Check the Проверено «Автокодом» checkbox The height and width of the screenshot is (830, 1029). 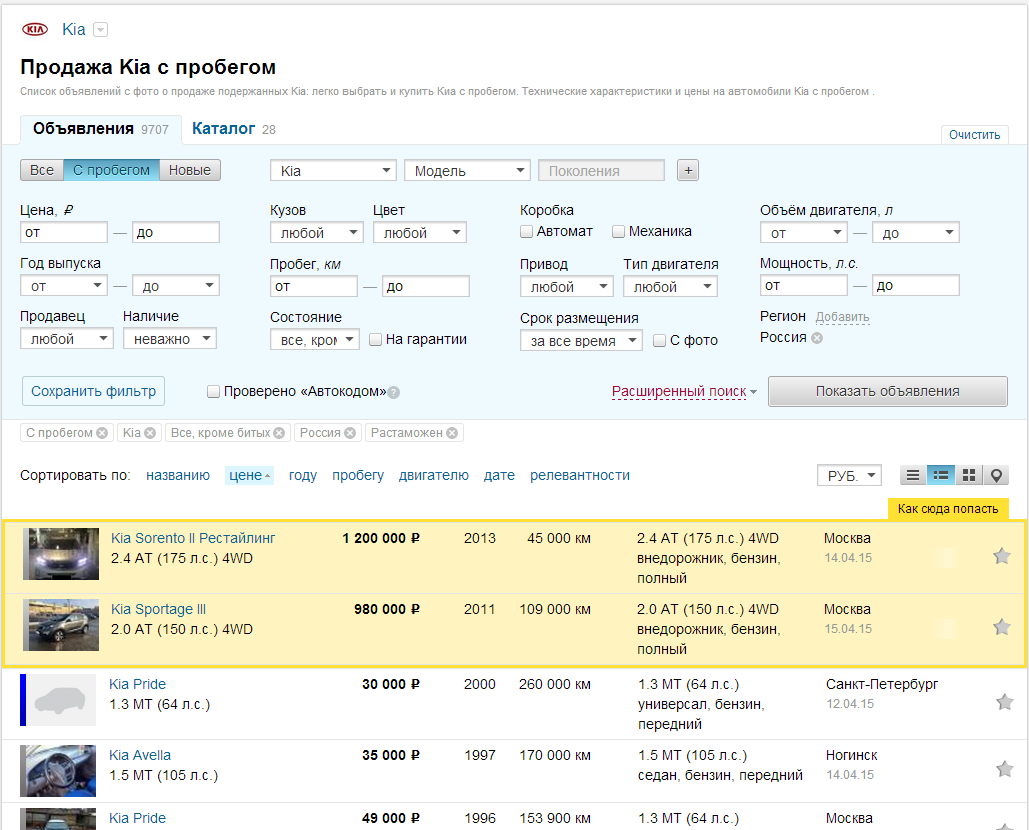(213, 392)
